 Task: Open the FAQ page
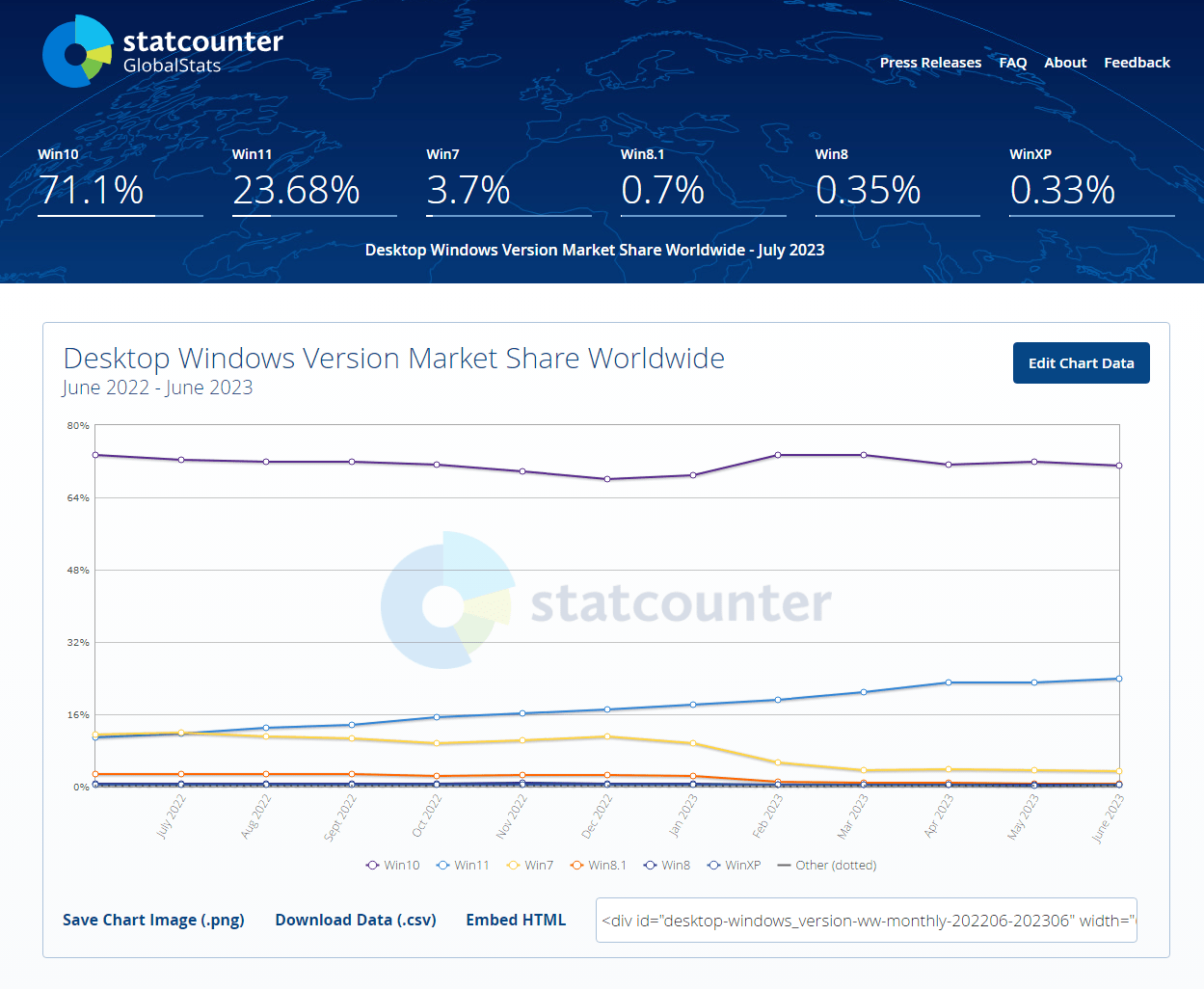(x=1013, y=62)
